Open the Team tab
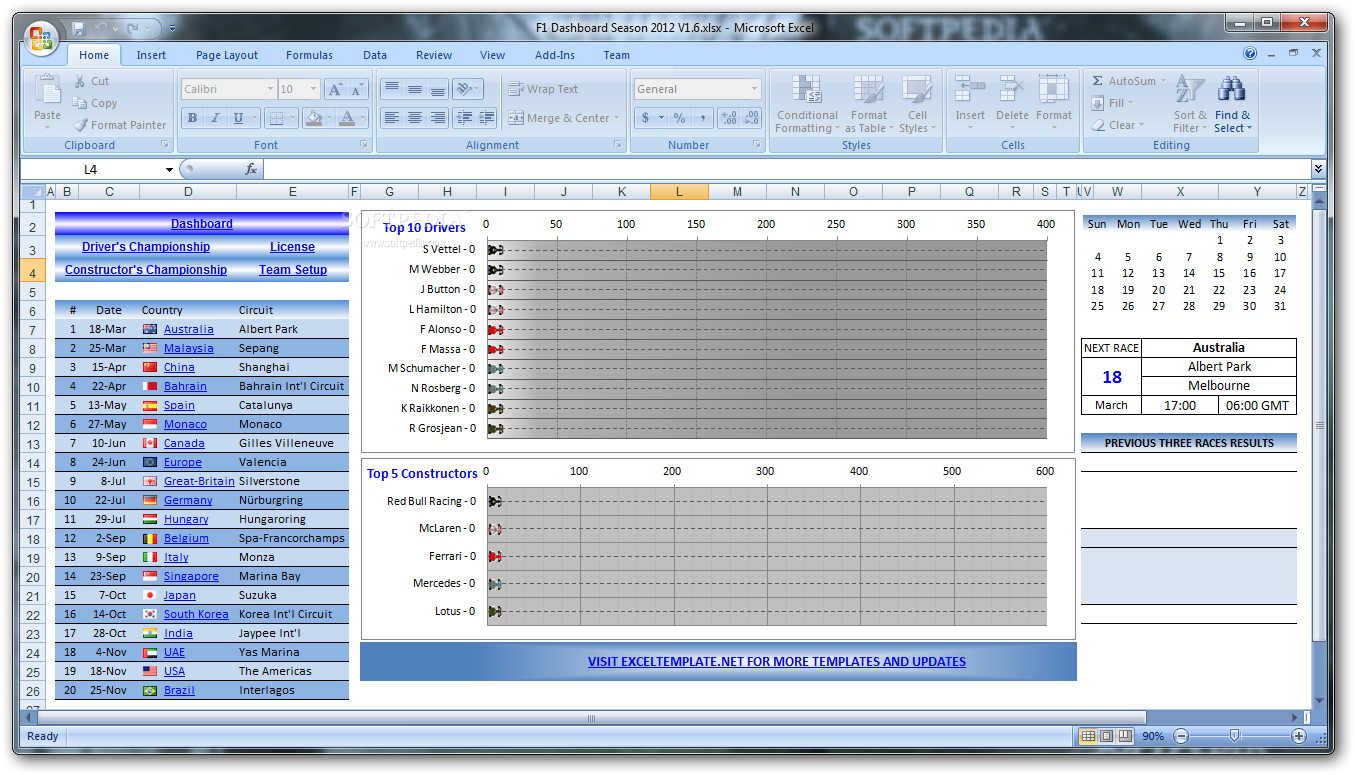Screen dimensions: 1355x775 [617, 55]
